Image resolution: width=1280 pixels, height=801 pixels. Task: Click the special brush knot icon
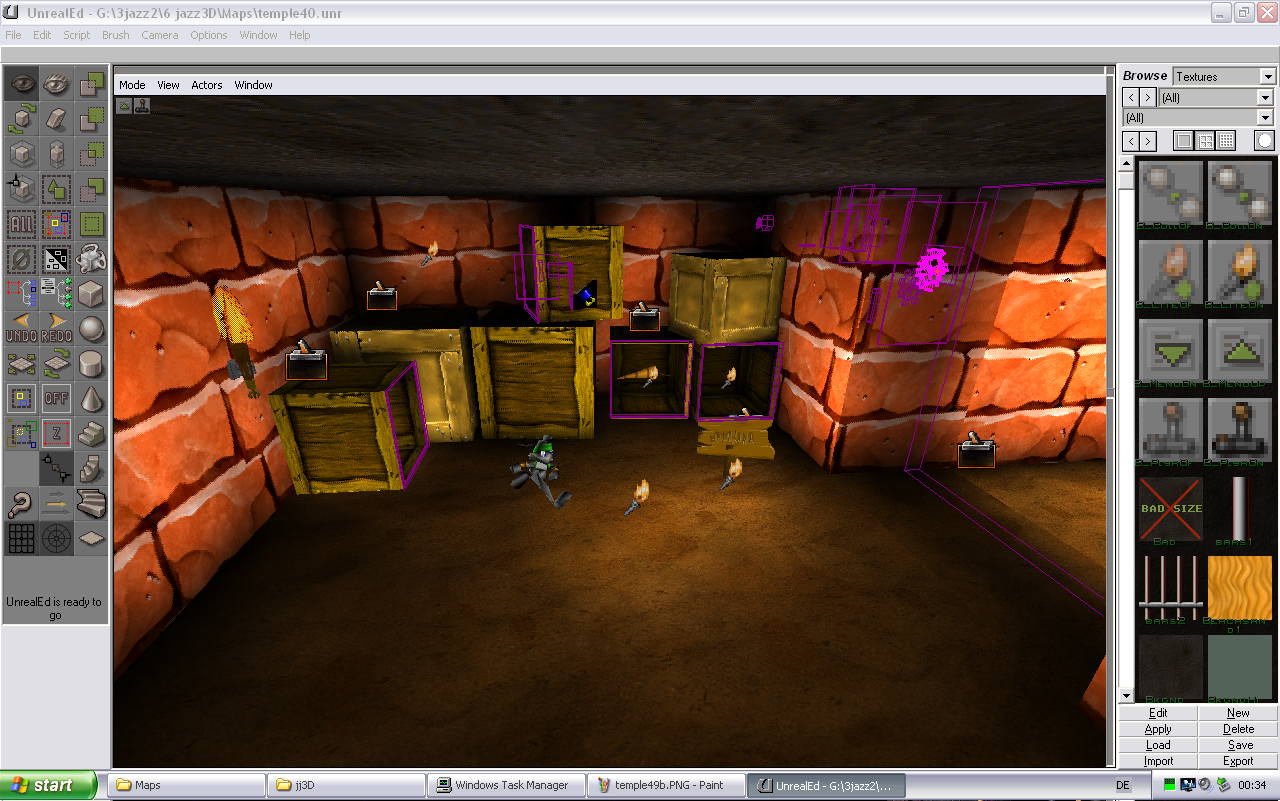pos(92,259)
